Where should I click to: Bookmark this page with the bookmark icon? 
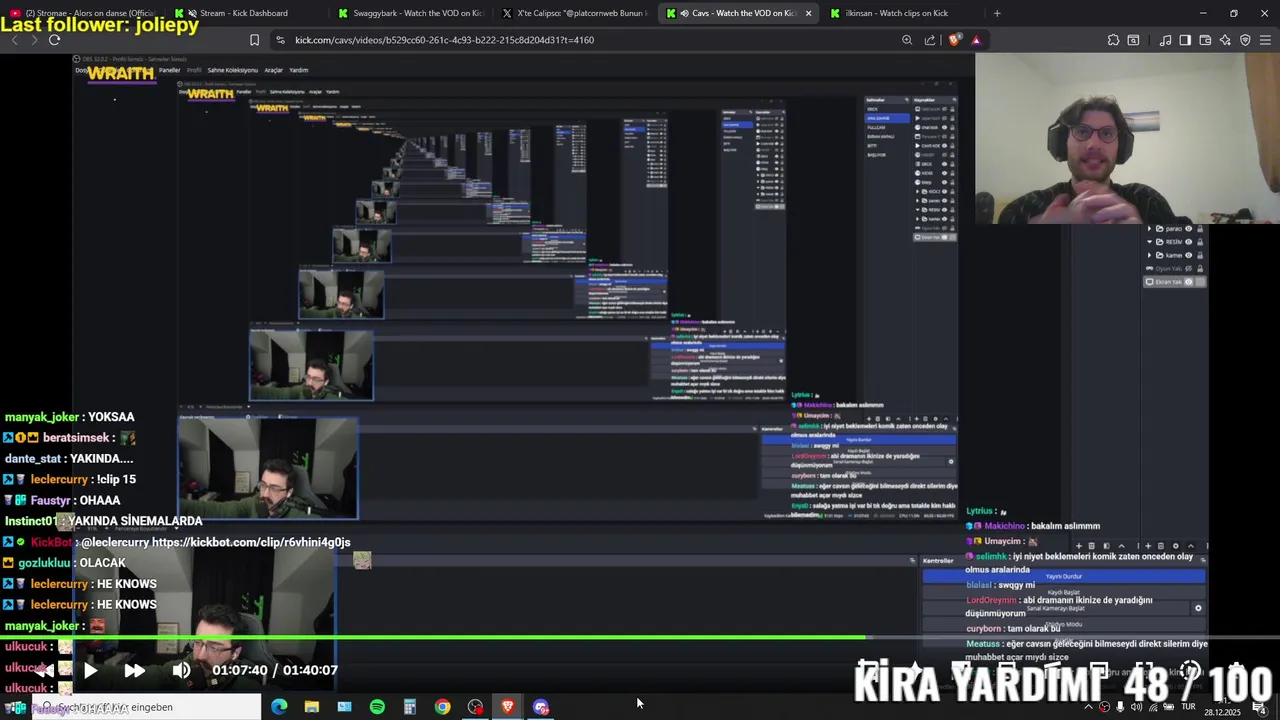254,40
